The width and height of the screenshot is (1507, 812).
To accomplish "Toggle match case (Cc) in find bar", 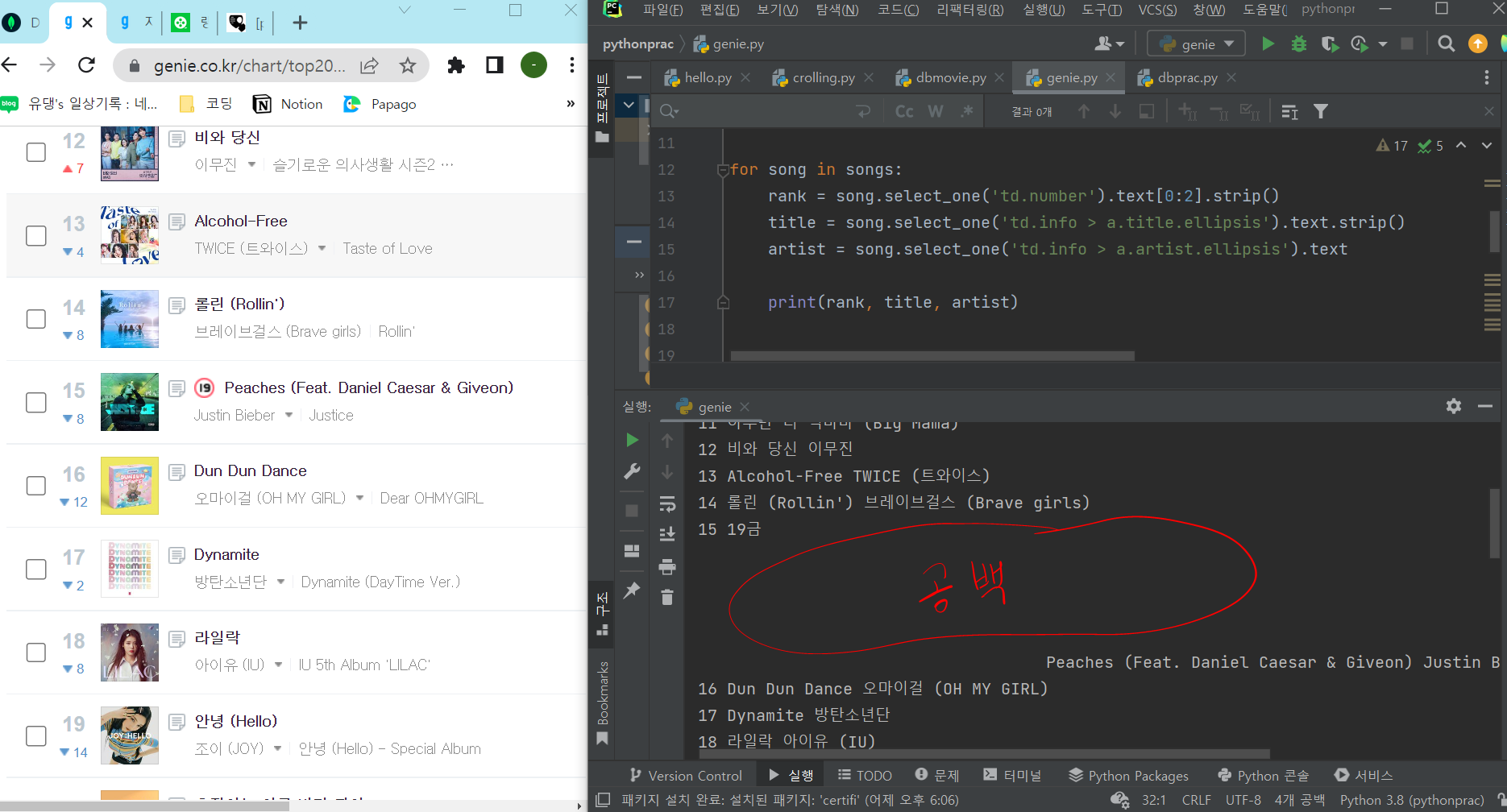I will click(904, 111).
